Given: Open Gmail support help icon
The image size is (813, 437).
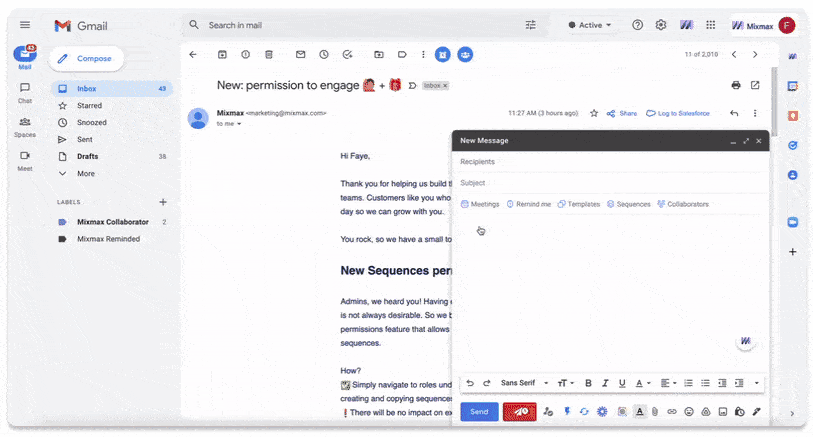Looking at the screenshot, I should tap(637, 25).
